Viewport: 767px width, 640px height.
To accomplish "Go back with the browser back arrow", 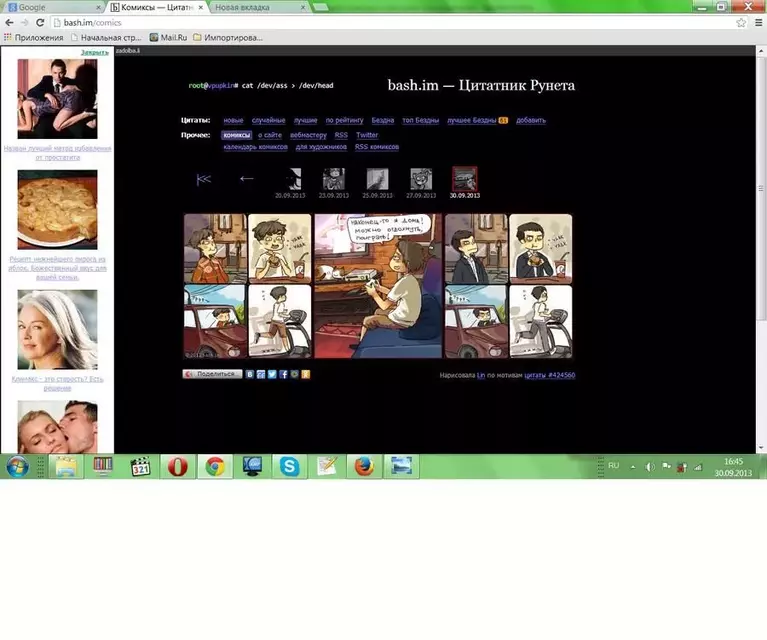I will click(x=9, y=23).
